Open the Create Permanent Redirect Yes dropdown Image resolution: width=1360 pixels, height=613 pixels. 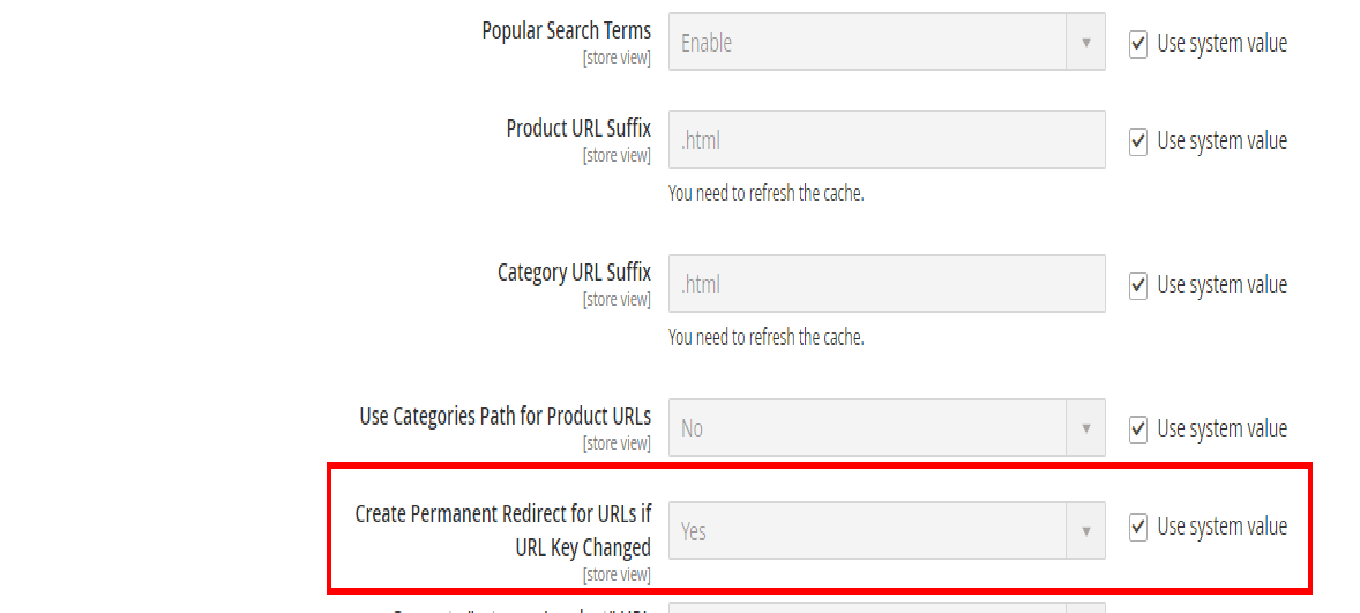tap(886, 530)
